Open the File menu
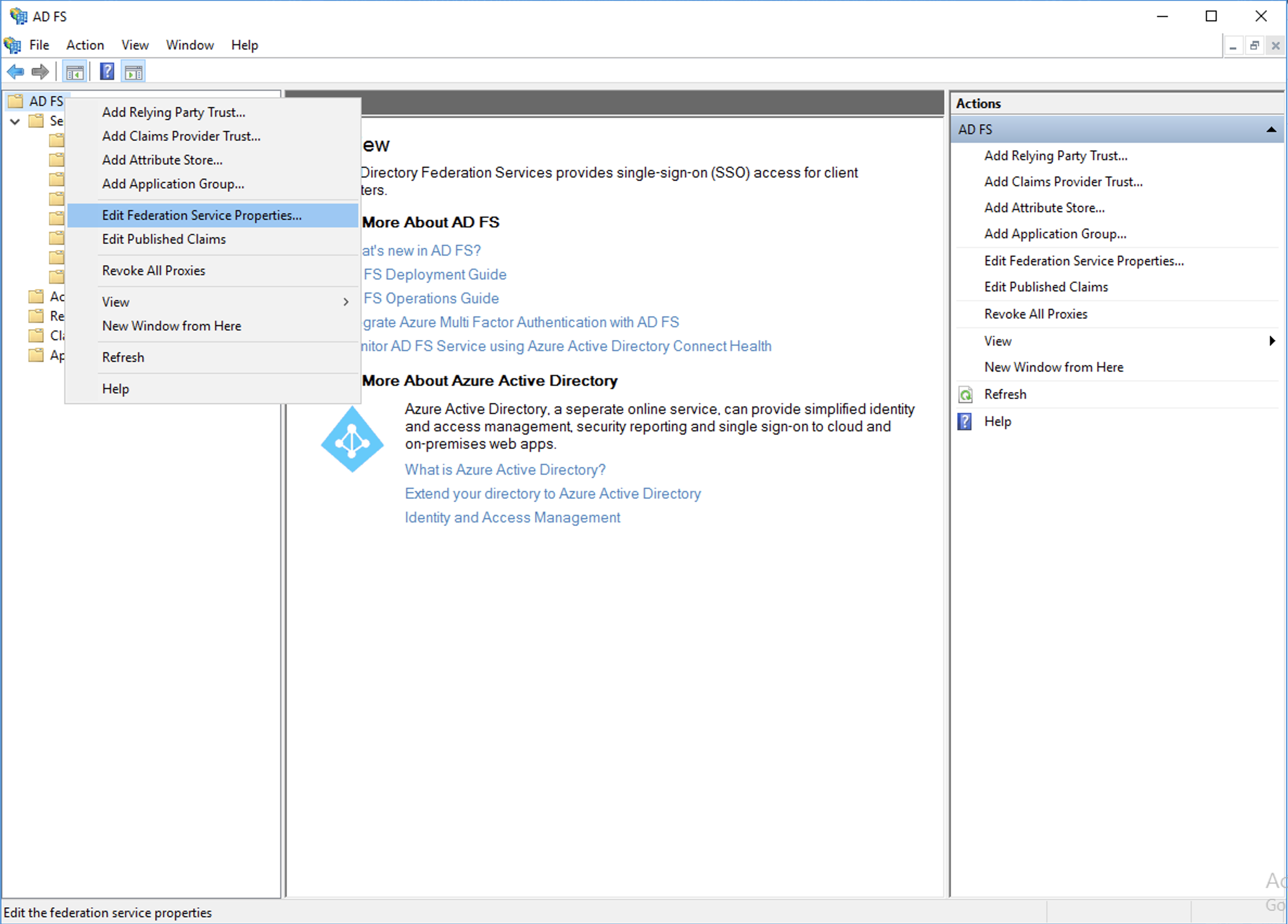 click(39, 45)
